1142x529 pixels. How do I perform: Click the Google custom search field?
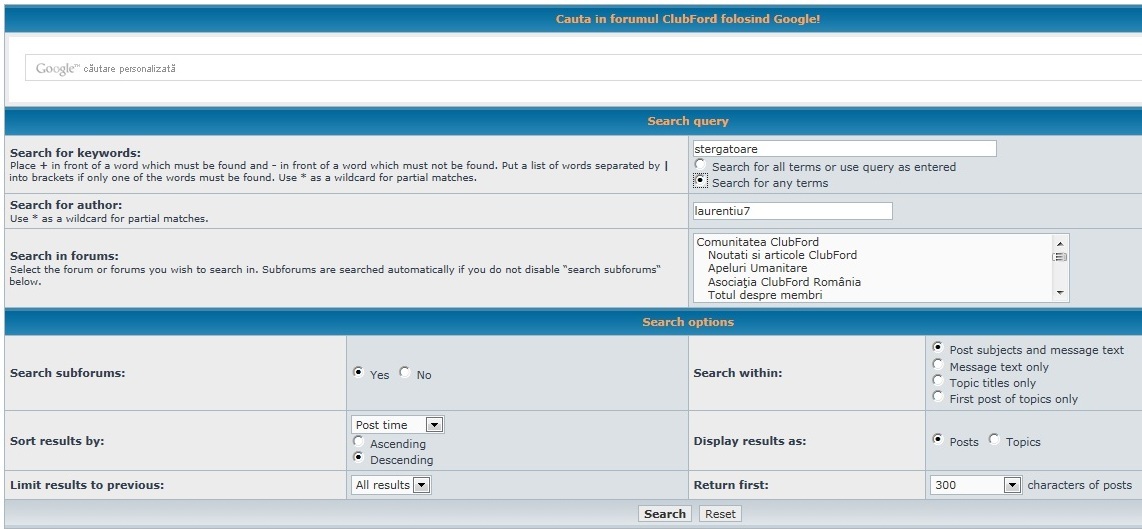click(x=580, y=68)
